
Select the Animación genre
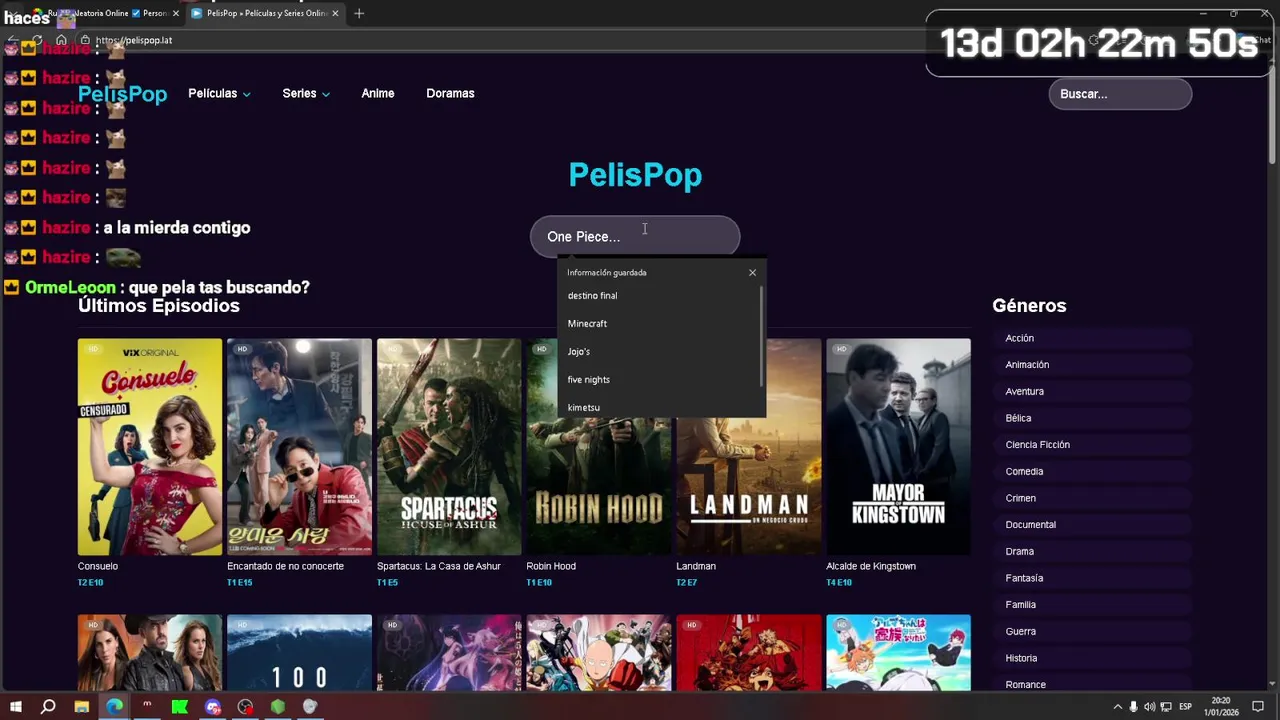(x=1092, y=365)
